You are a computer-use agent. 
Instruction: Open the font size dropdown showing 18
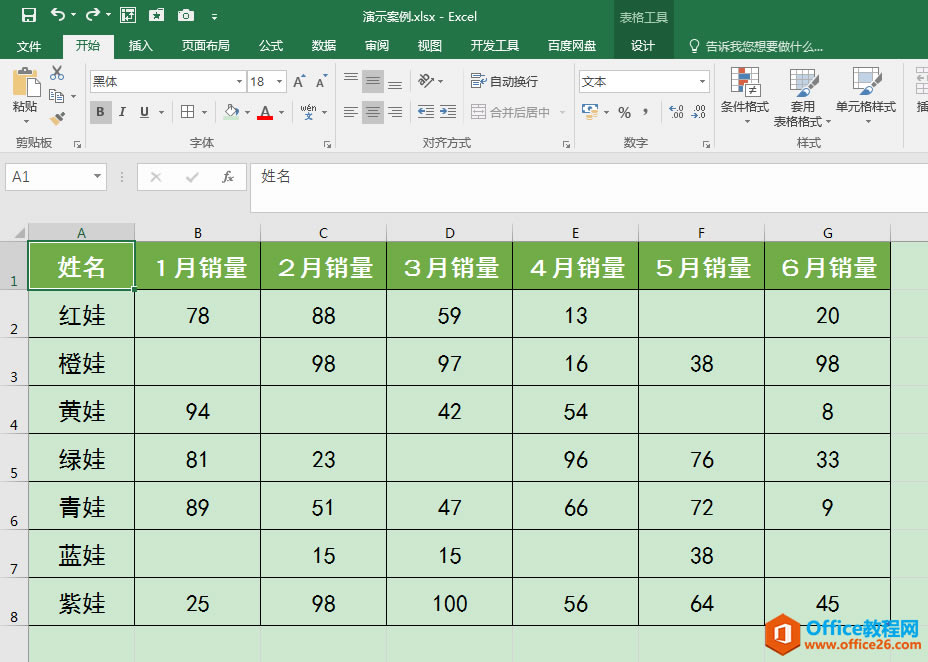279,82
